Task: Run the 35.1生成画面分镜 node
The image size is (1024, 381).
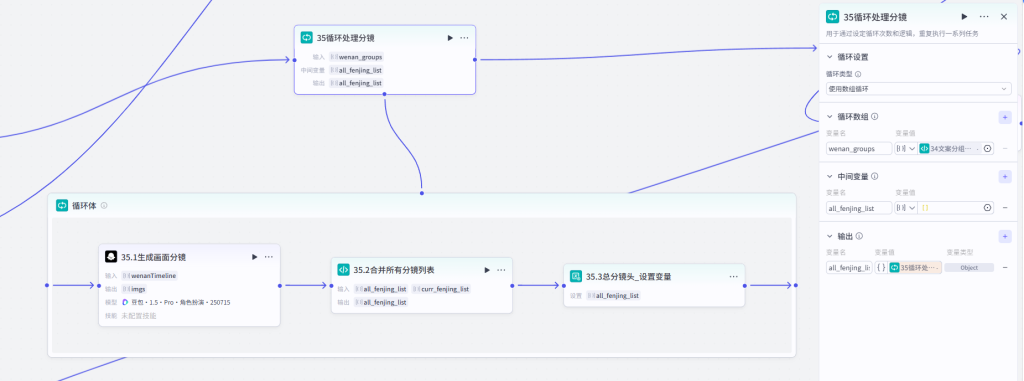Action: click(x=255, y=257)
